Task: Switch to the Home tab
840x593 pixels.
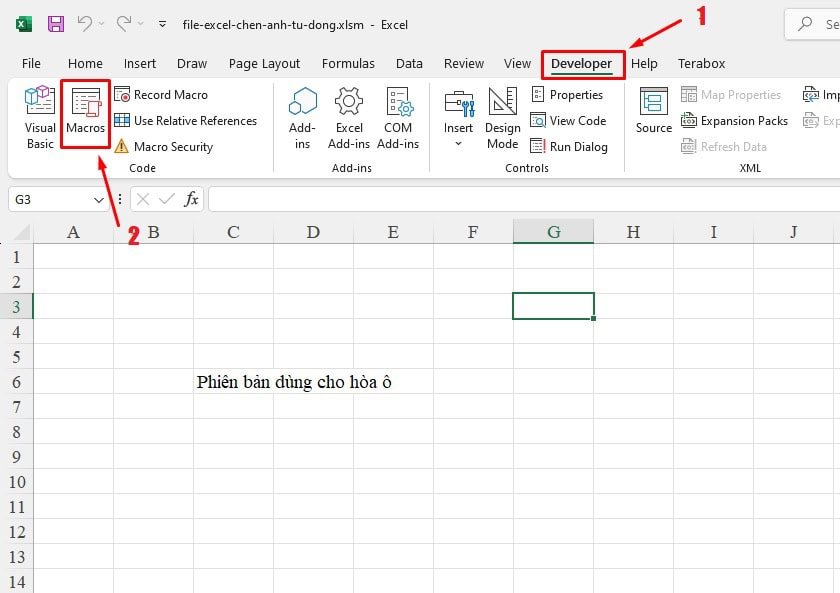Action: click(x=85, y=63)
